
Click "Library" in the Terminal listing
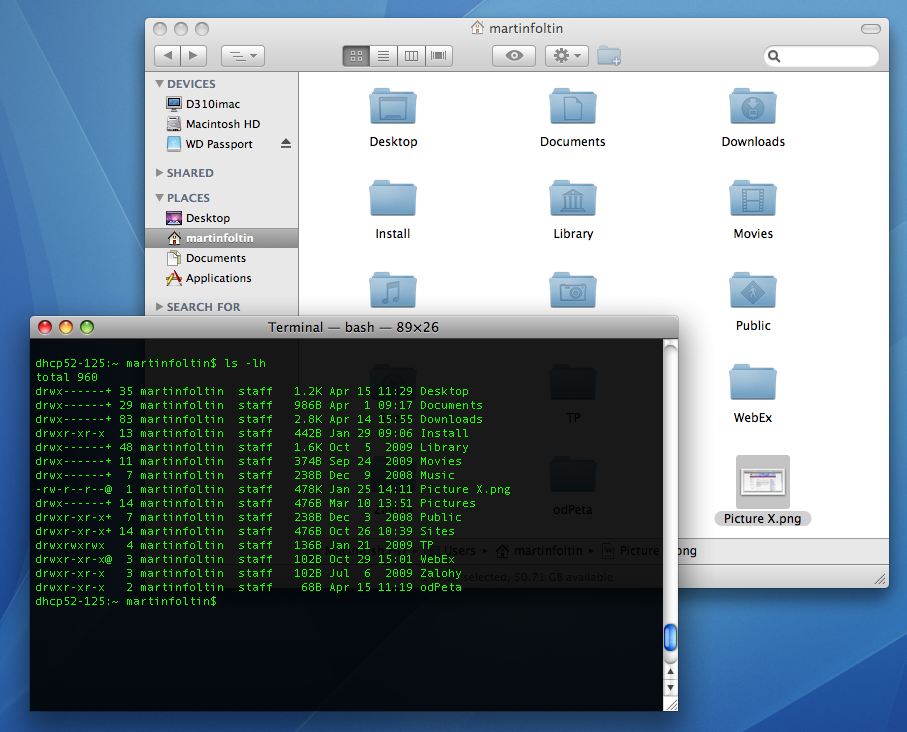click(444, 447)
